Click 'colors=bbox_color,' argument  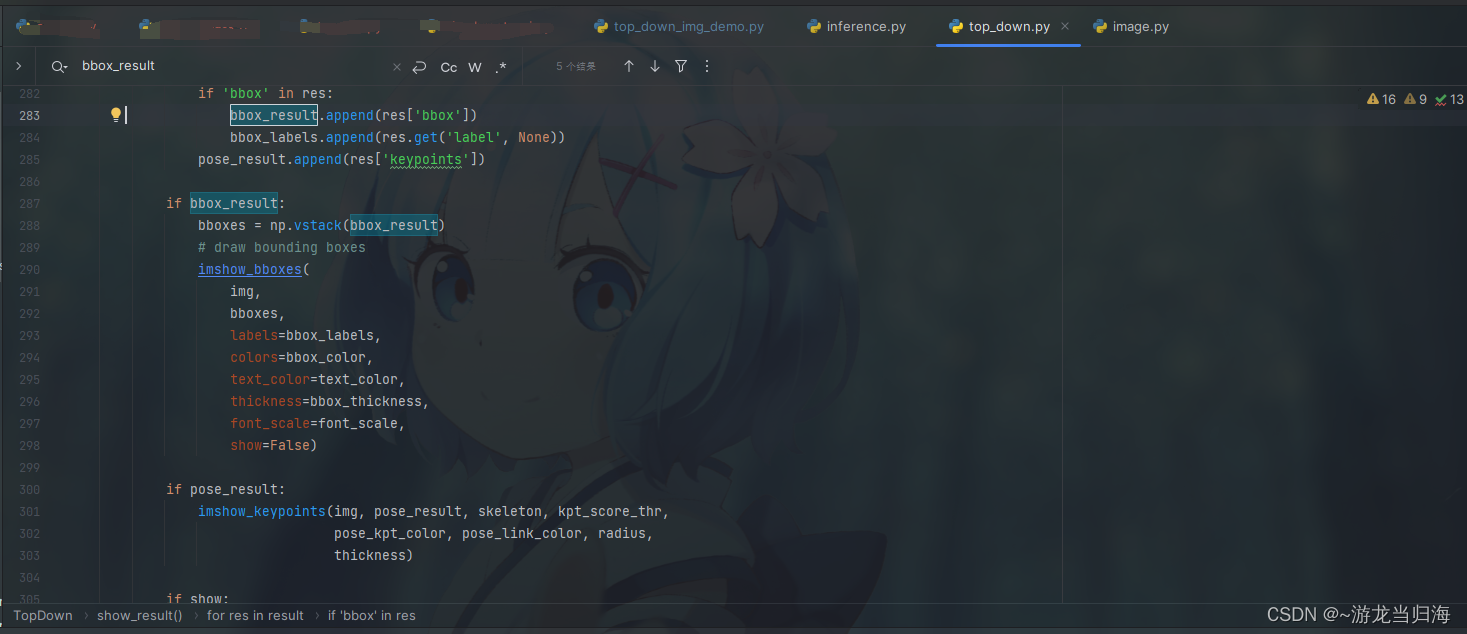pos(302,357)
